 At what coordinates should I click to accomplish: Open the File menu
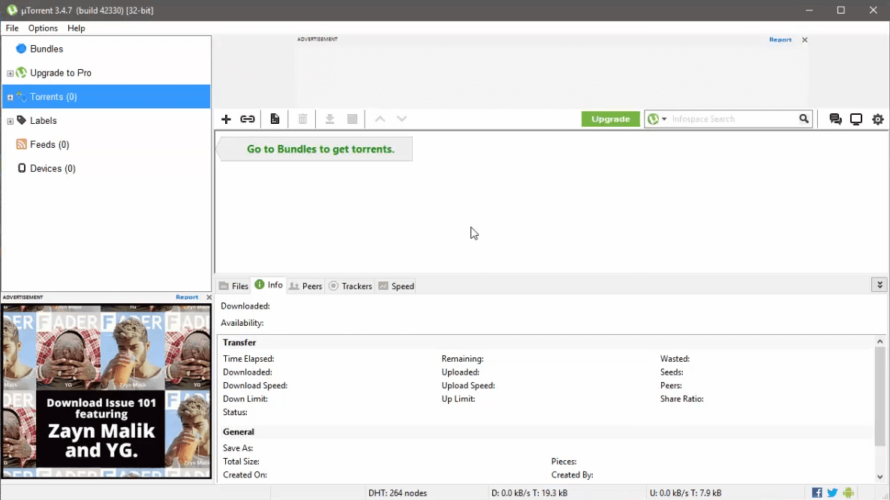coord(12,28)
